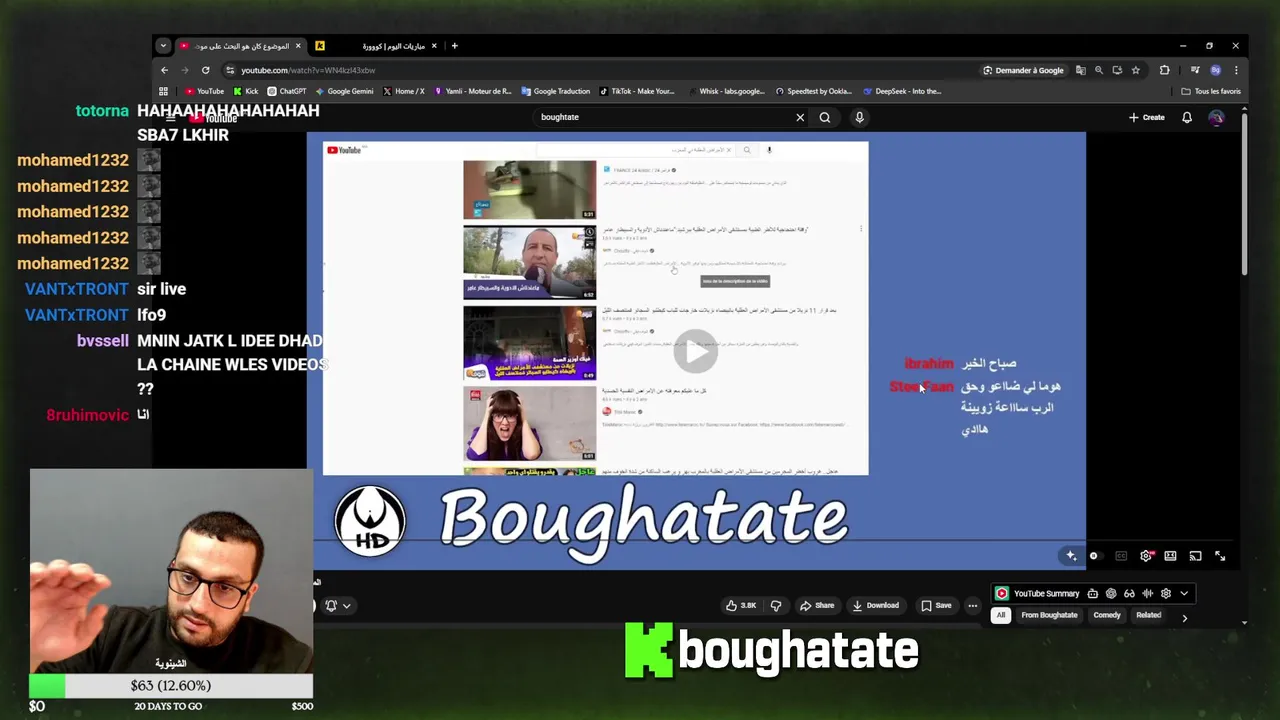
Task: Open the YouTube notifications bell
Action: click(x=1187, y=117)
